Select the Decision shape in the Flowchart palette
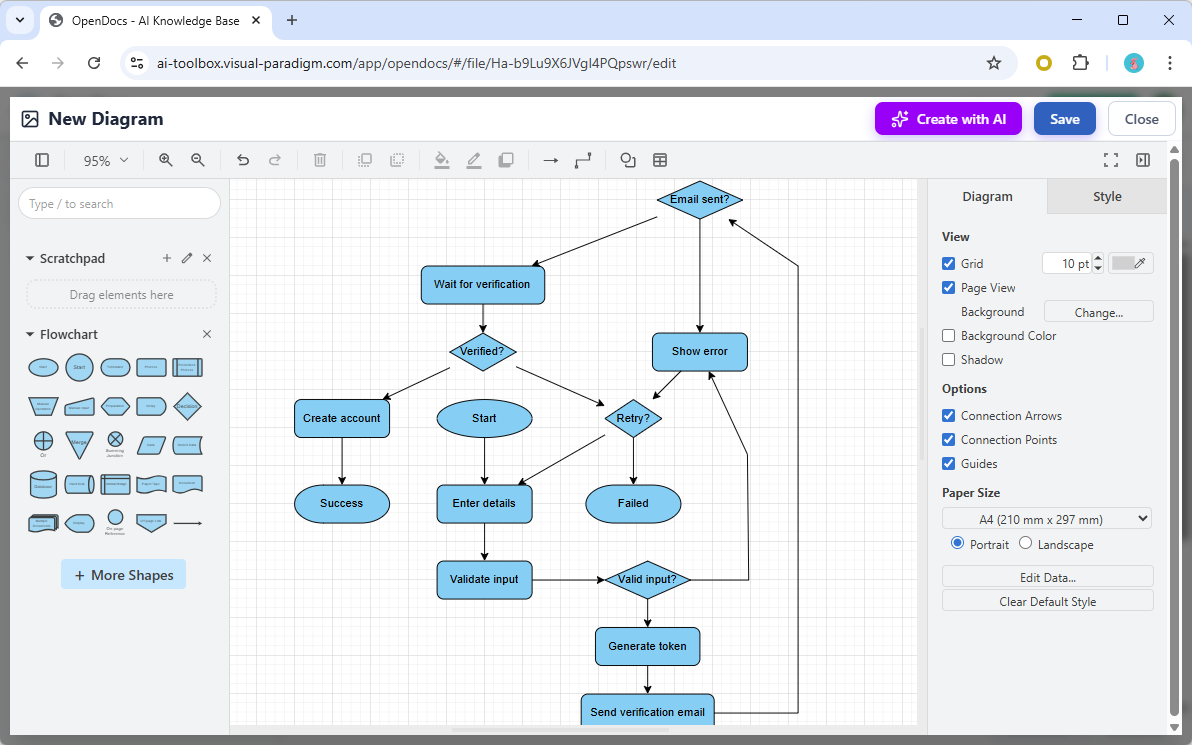This screenshot has width=1192, height=745. pyautogui.click(x=187, y=406)
